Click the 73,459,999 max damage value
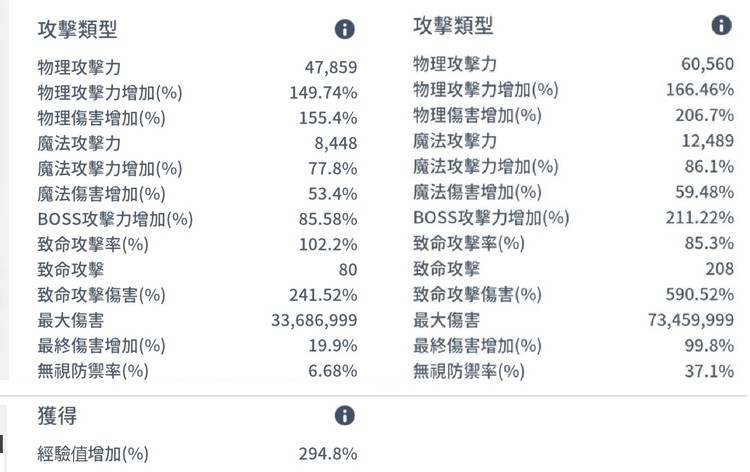This screenshot has height=472, width=750. (691, 319)
